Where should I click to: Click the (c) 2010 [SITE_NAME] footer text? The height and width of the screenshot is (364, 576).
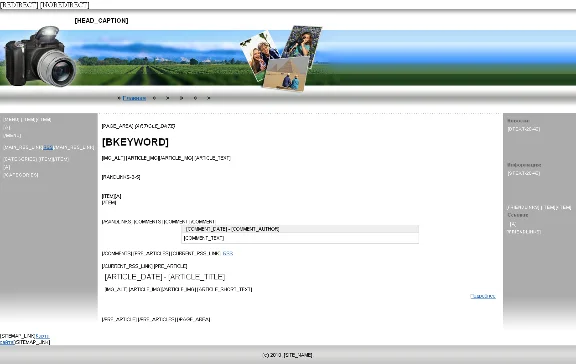pos(287,355)
